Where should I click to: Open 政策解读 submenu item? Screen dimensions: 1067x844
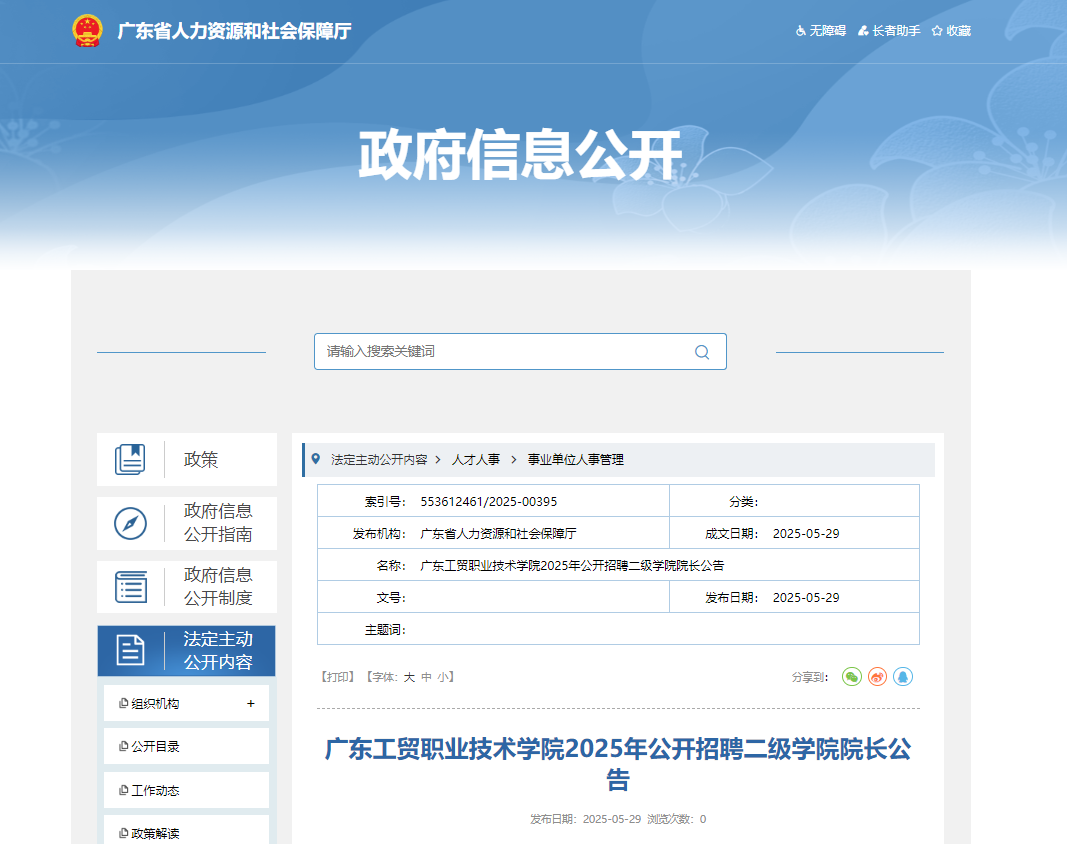pos(186,832)
